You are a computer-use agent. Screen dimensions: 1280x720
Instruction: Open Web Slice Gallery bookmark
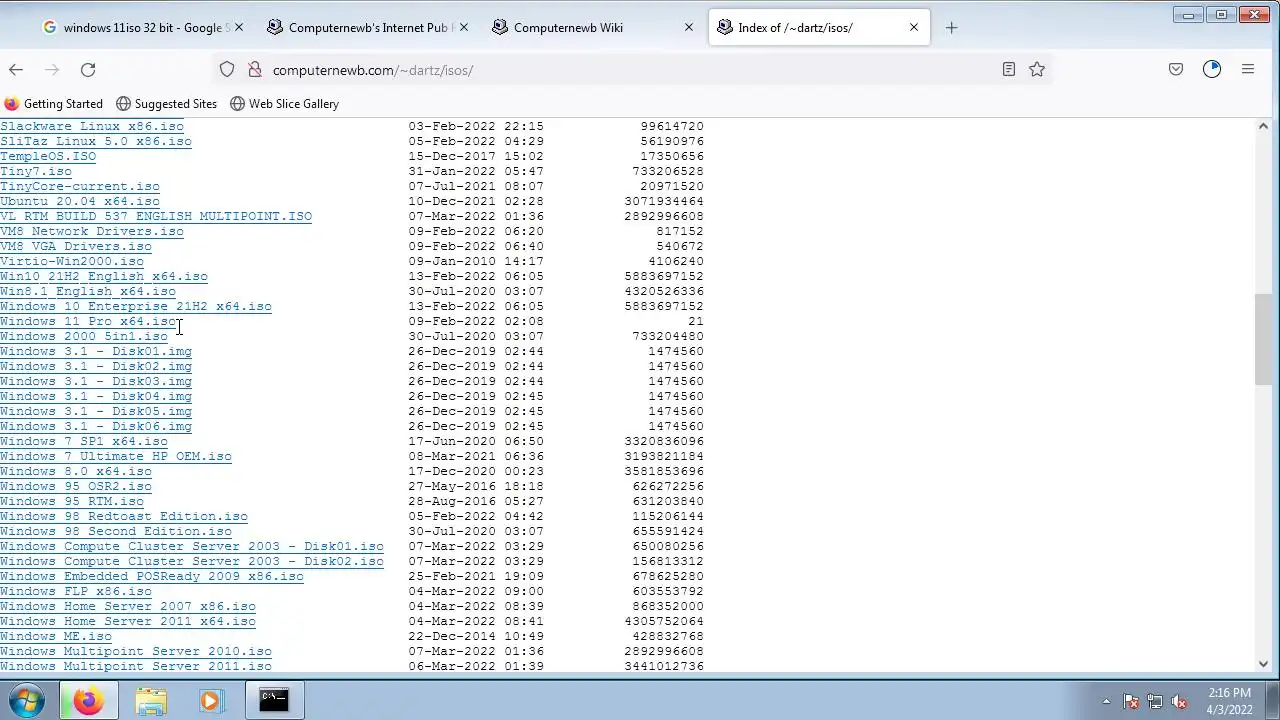(285, 104)
